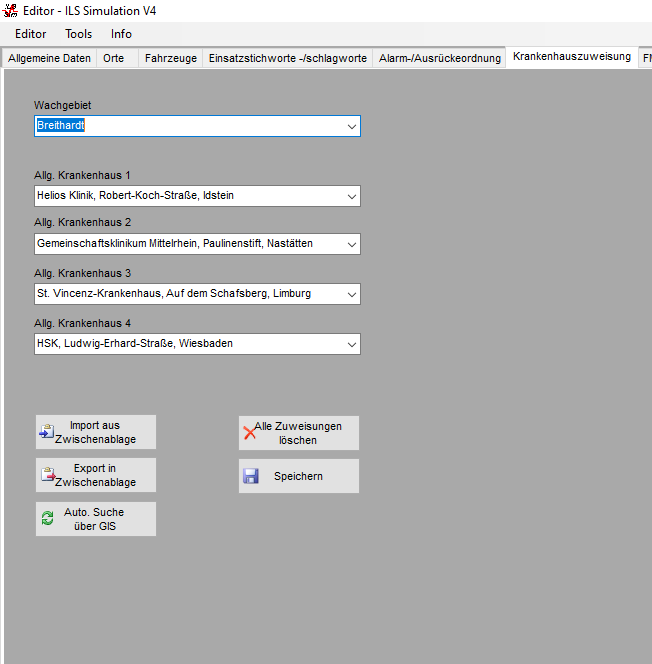
Task: Go to the Einsatzstichworte -/schlagworte tab
Action: click(287, 59)
